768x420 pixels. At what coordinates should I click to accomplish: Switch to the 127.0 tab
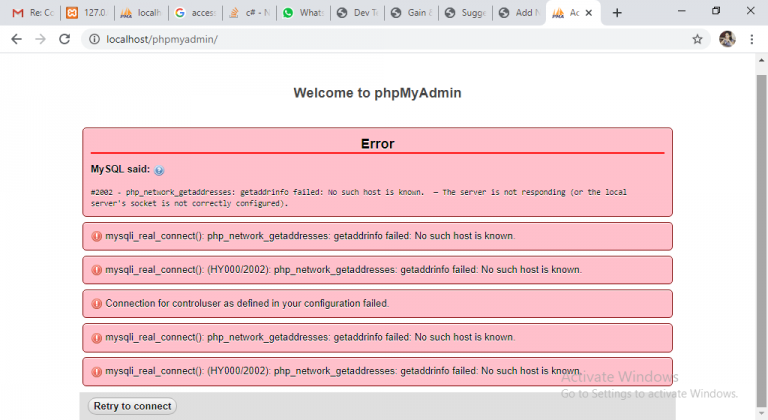click(x=86, y=13)
